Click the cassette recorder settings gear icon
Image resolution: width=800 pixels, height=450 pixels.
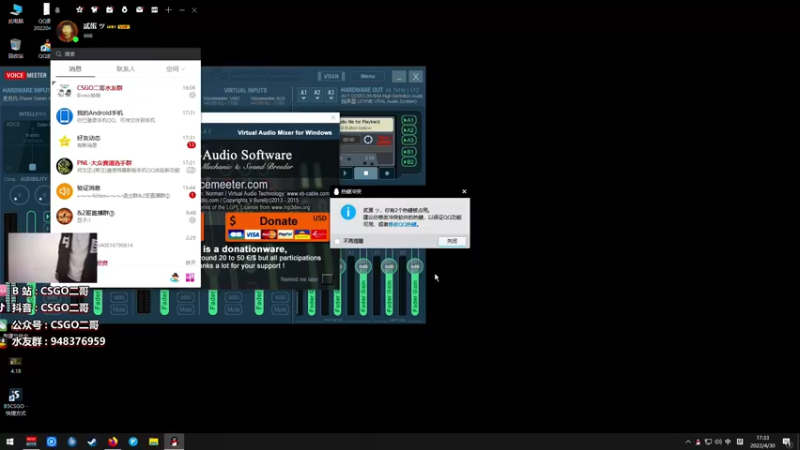click(x=368, y=140)
